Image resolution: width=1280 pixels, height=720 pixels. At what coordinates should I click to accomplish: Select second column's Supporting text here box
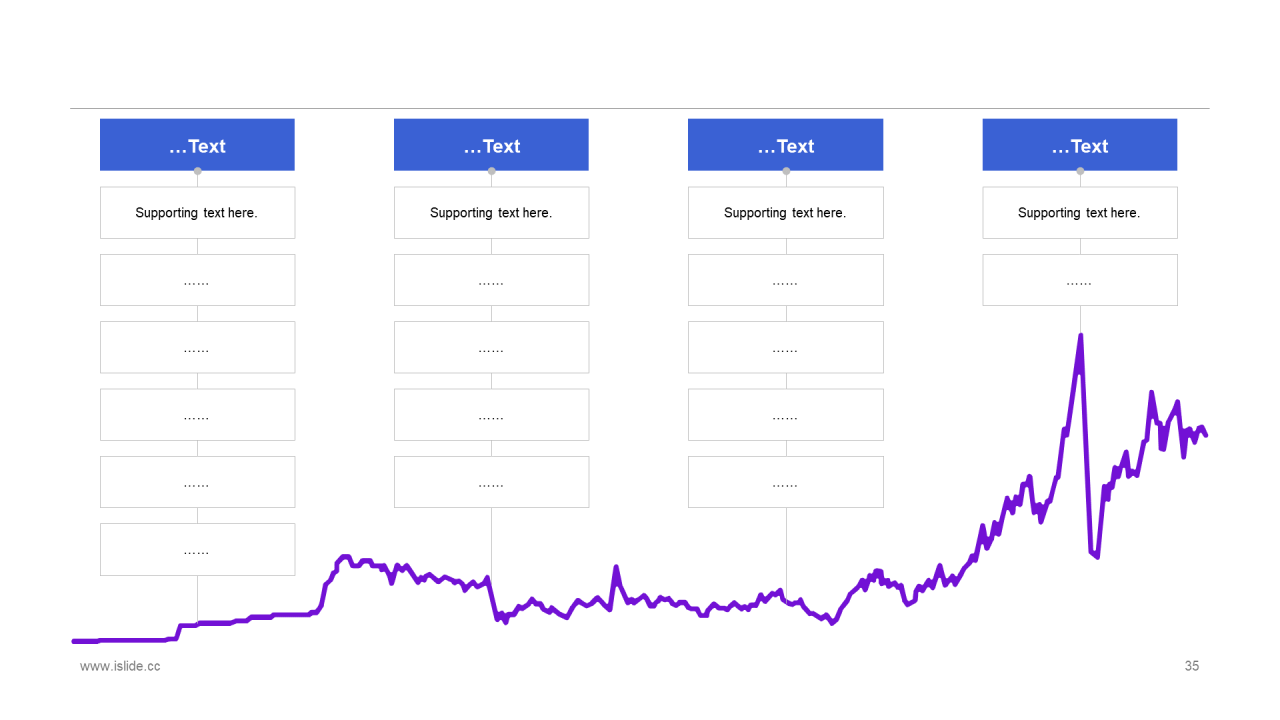491,213
